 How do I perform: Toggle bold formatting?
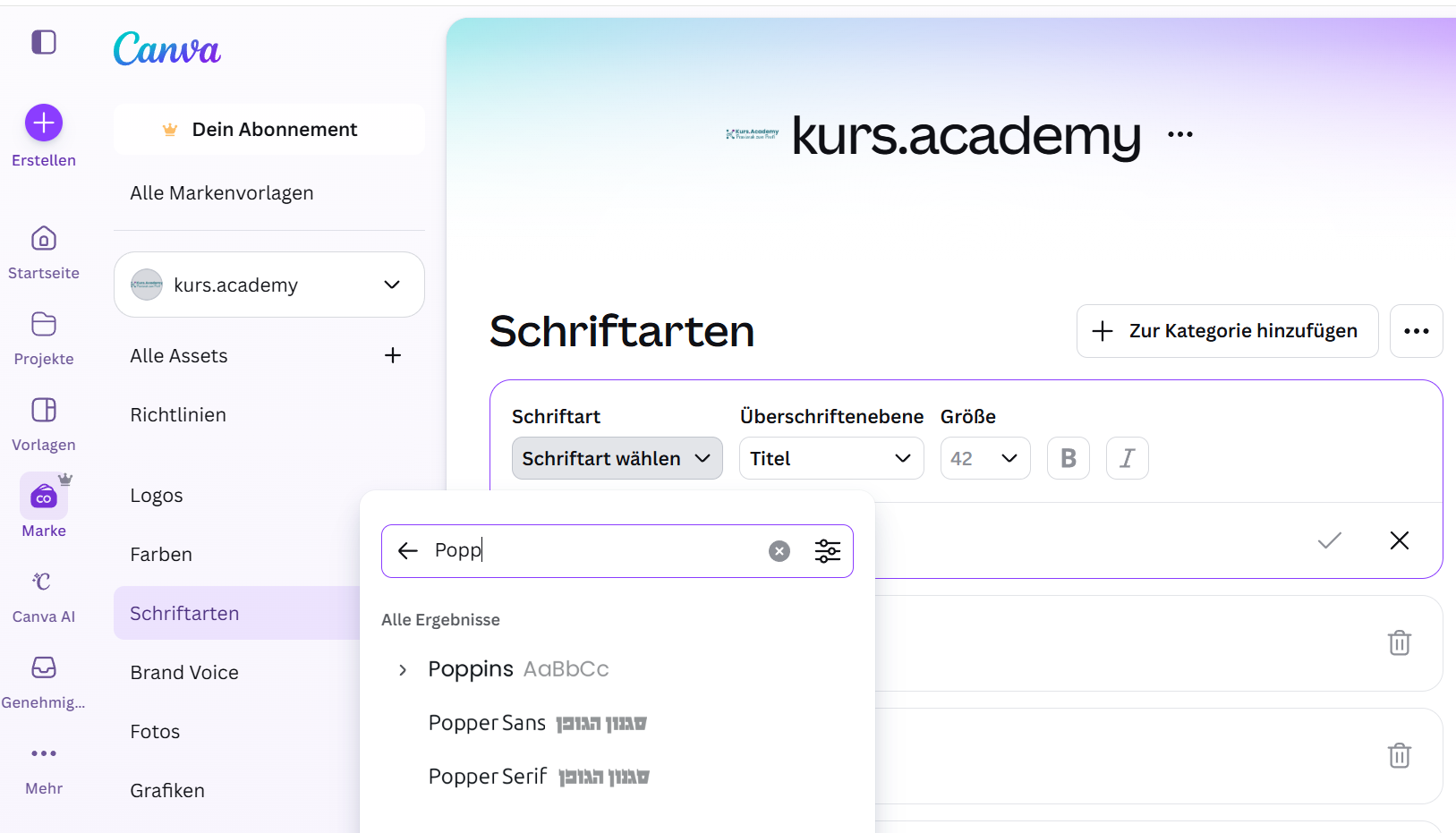coord(1068,458)
